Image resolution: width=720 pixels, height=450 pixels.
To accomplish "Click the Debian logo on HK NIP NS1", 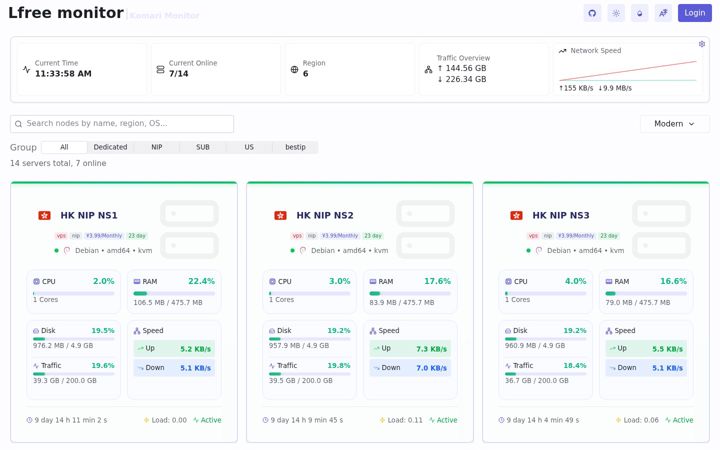I will click(x=67, y=251).
